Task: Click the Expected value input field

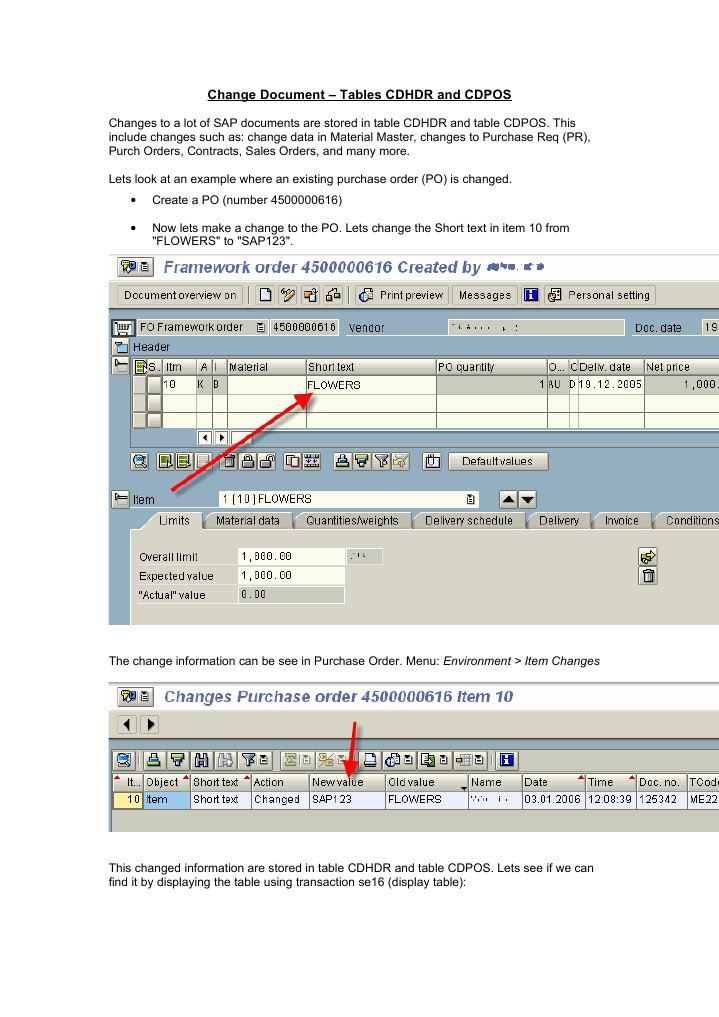Action: 291,576
